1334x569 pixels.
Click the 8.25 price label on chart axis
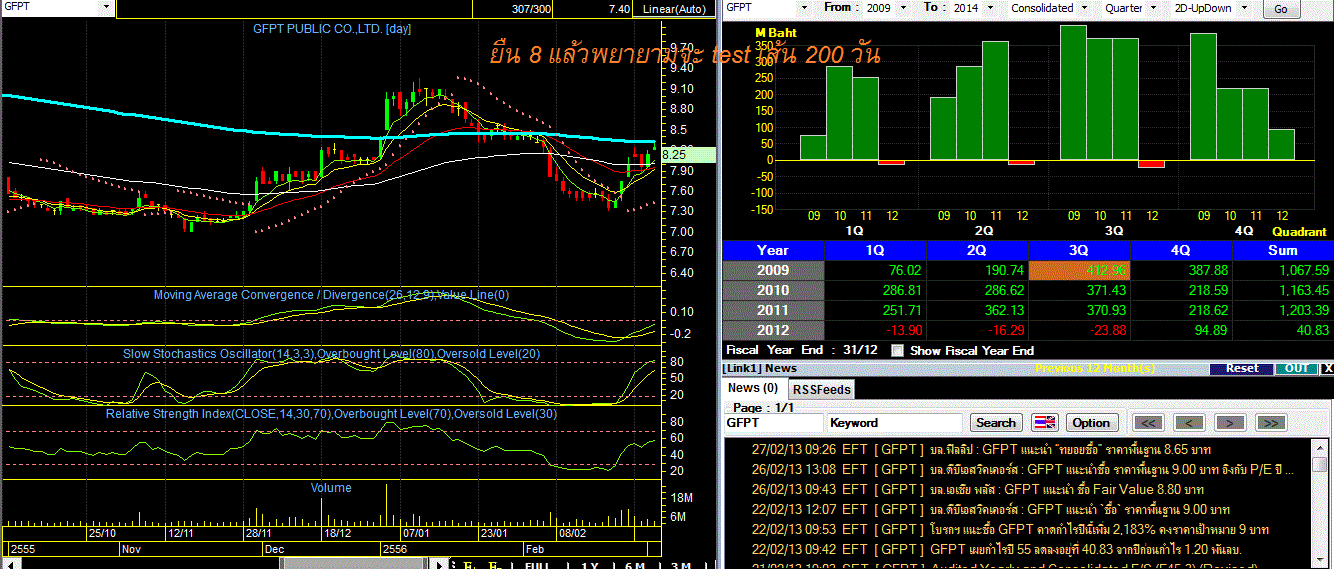pos(688,154)
